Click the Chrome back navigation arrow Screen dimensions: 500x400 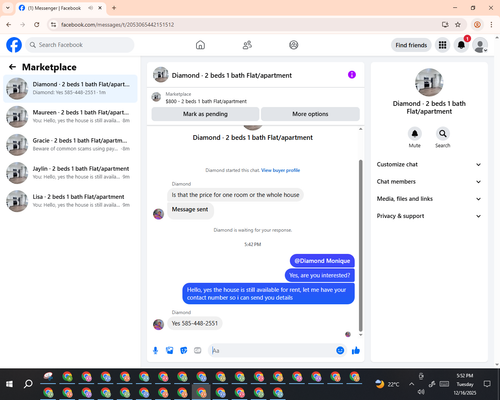tap(9, 24)
